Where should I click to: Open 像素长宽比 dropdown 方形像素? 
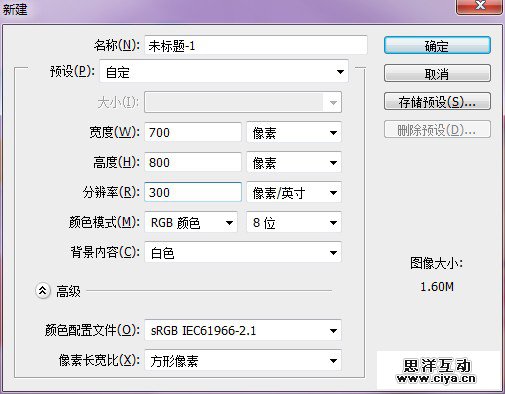pos(243,360)
